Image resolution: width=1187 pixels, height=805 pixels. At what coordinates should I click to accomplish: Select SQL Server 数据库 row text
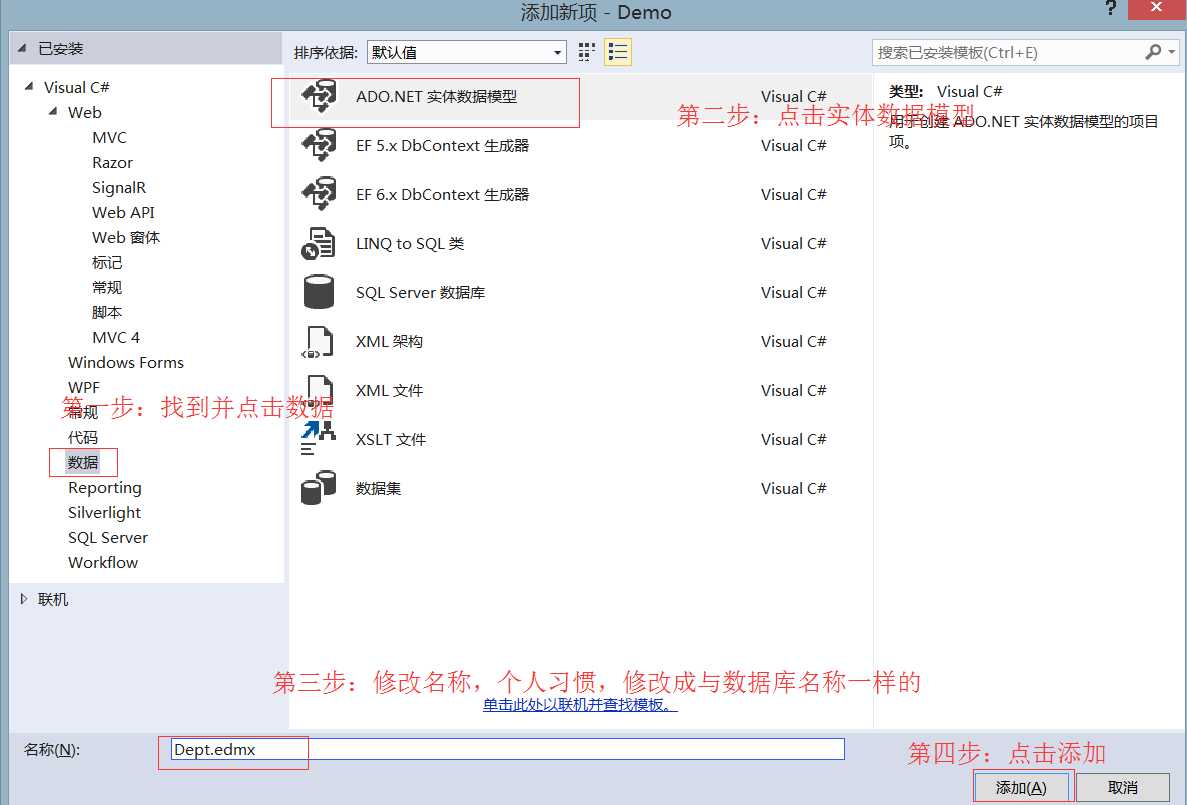tap(420, 292)
